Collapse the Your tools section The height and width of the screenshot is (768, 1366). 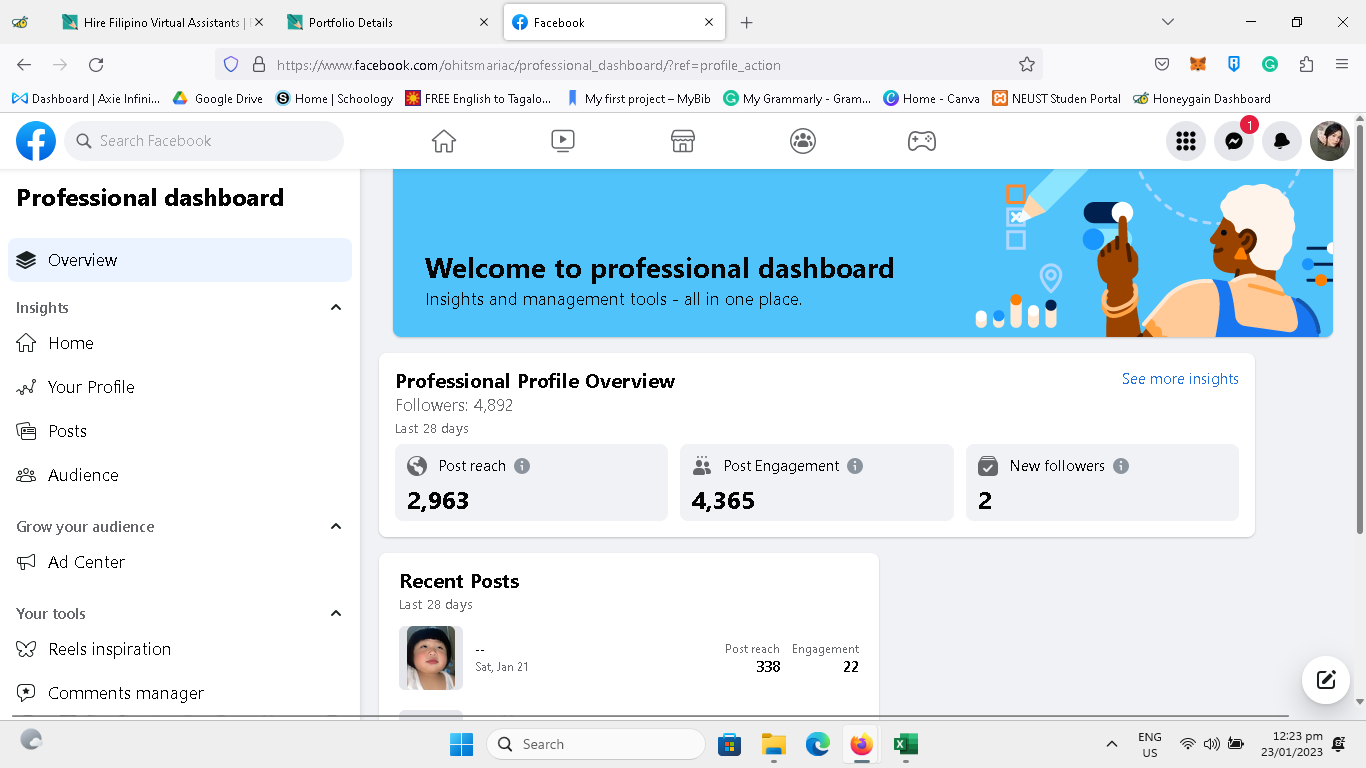(x=336, y=614)
